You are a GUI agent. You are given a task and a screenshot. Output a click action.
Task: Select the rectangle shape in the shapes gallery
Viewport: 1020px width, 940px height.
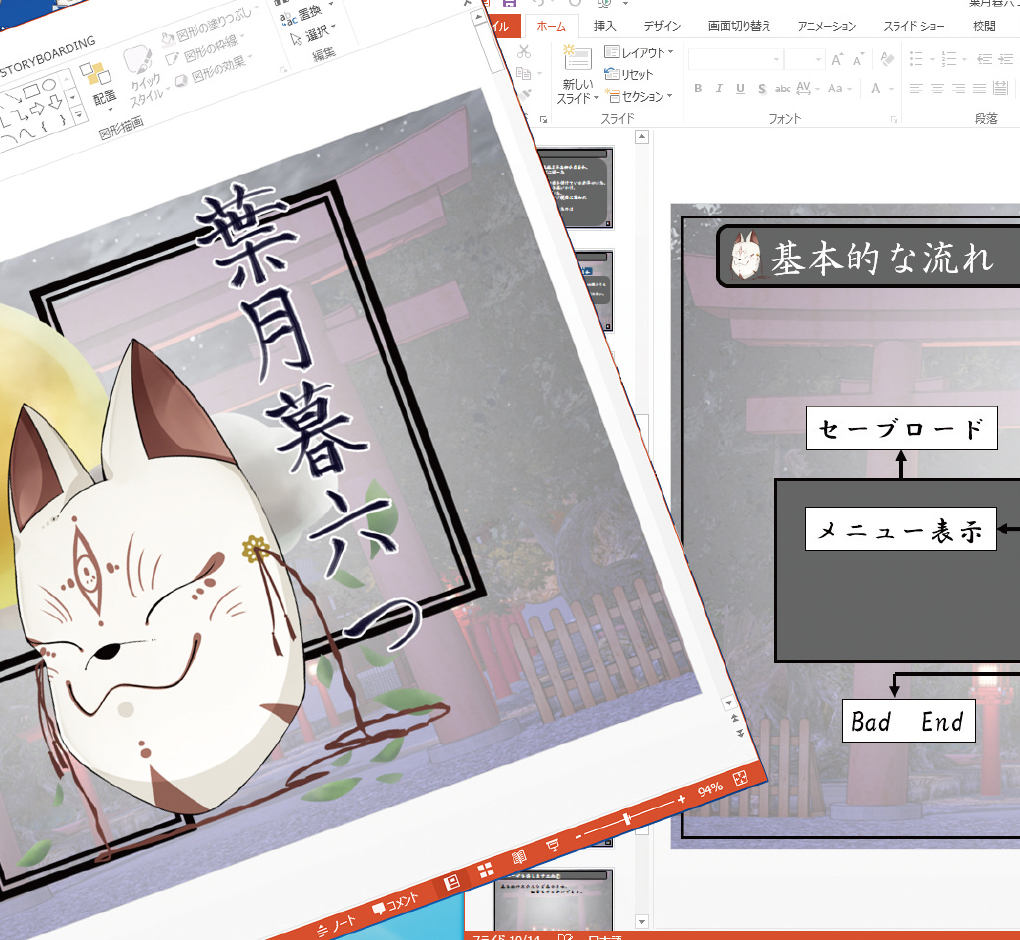[x=31, y=92]
